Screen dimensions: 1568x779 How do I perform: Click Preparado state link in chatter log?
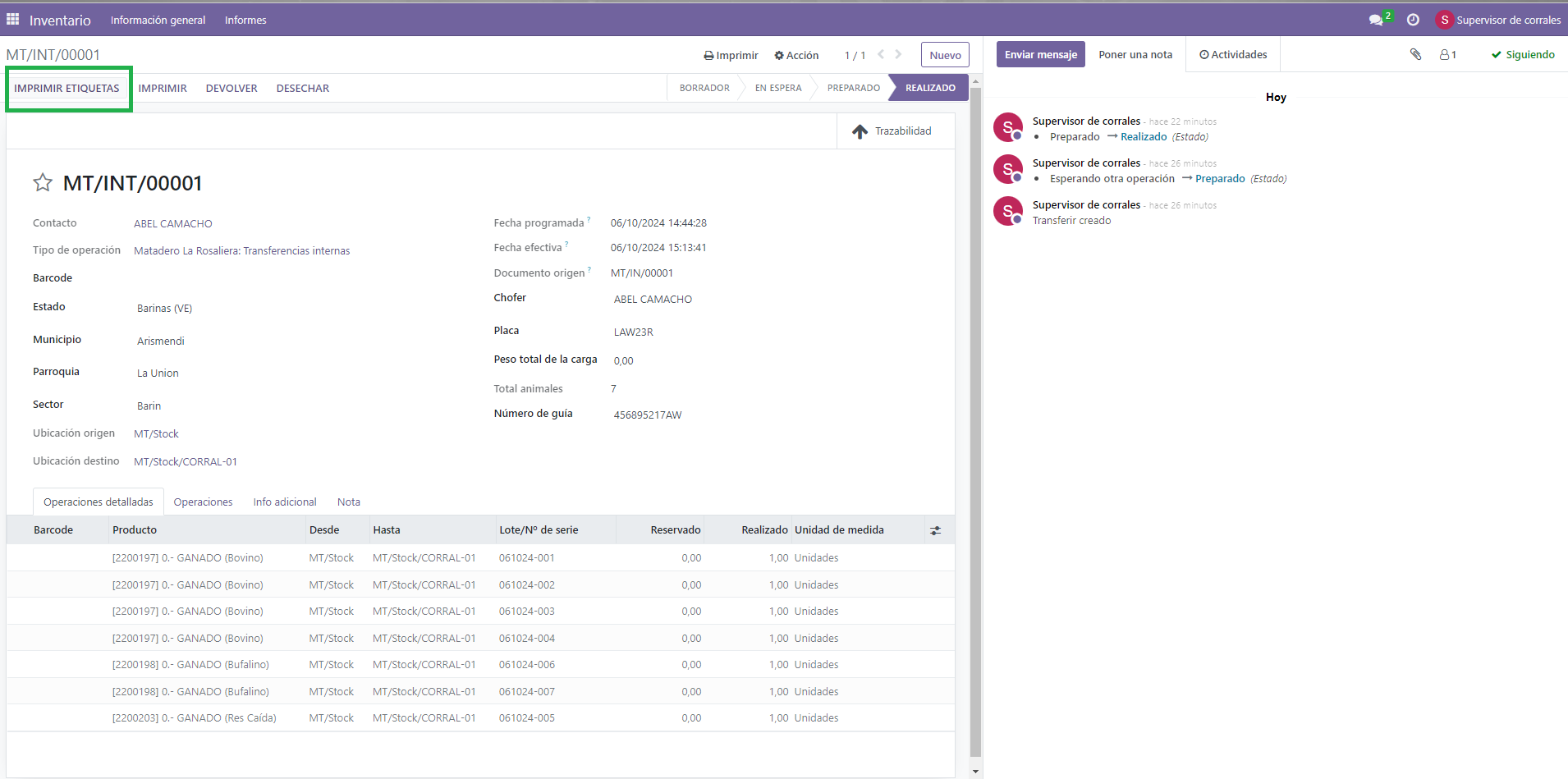(1220, 179)
